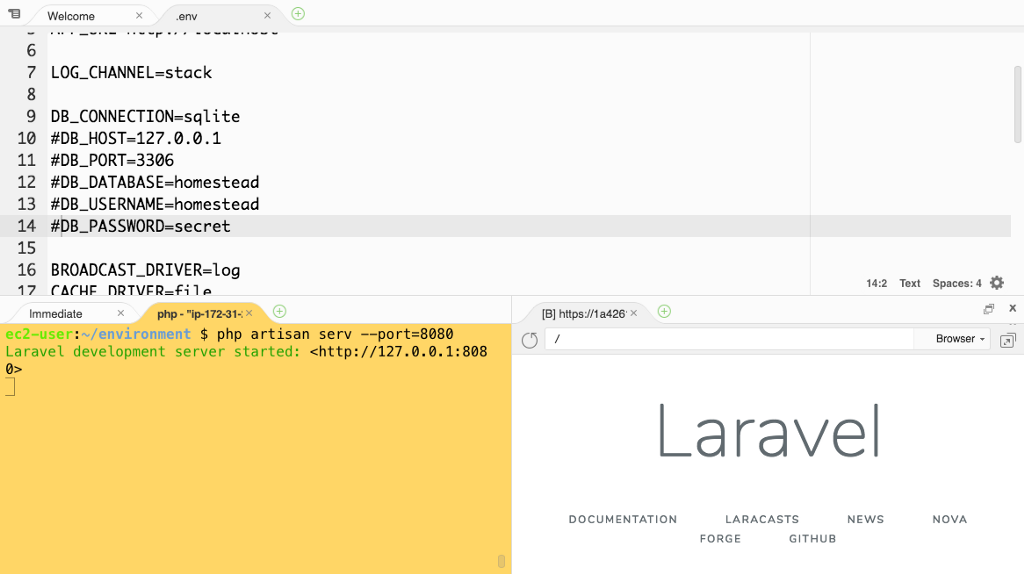Open the LARACASTS link

click(x=761, y=519)
